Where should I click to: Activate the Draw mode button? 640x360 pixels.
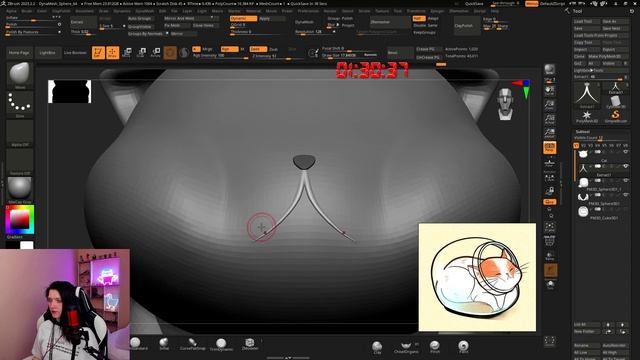pos(113,53)
